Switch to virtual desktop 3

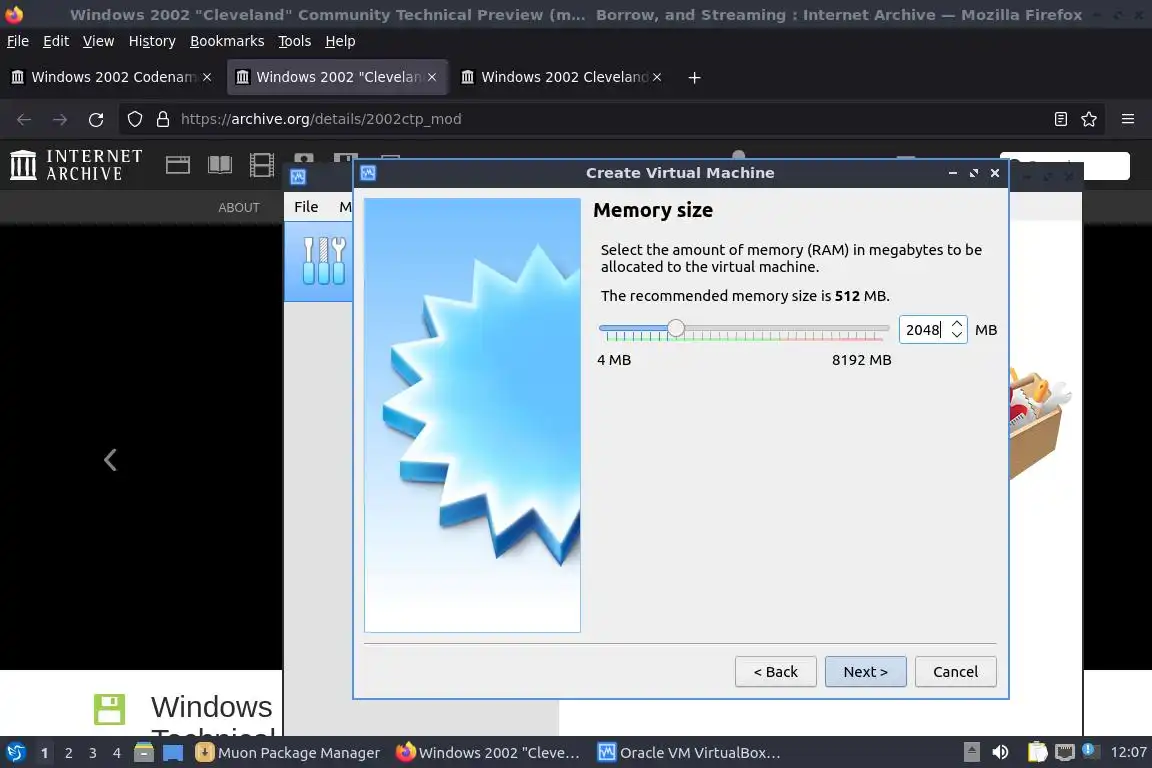pos(93,753)
